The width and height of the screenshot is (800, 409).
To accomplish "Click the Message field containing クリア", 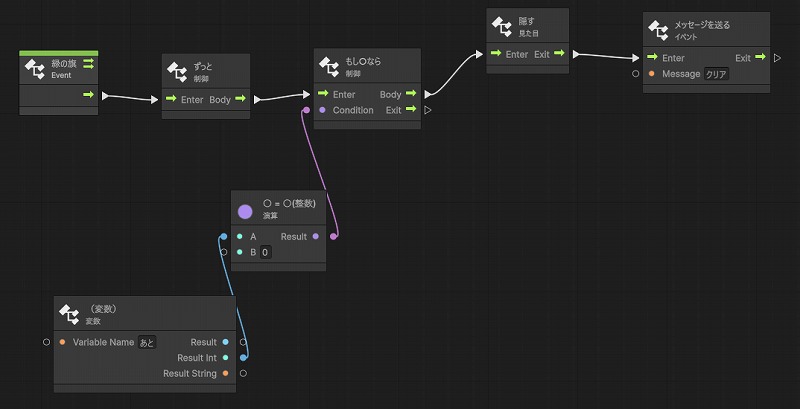I will pyautogui.click(x=717, y=74).
